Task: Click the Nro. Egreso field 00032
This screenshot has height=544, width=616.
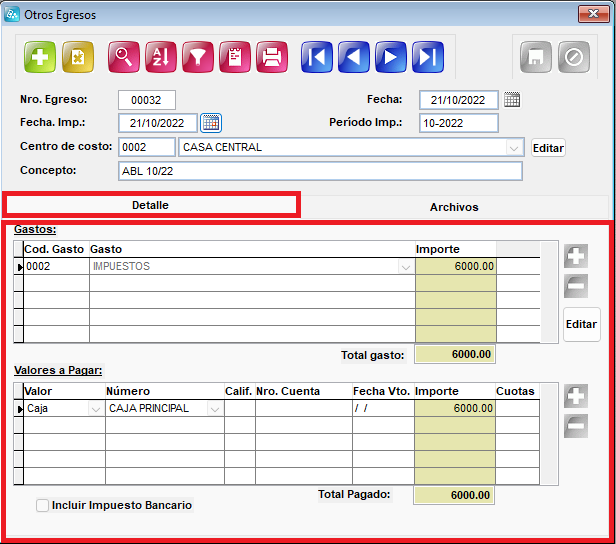Action: (147, 100)
